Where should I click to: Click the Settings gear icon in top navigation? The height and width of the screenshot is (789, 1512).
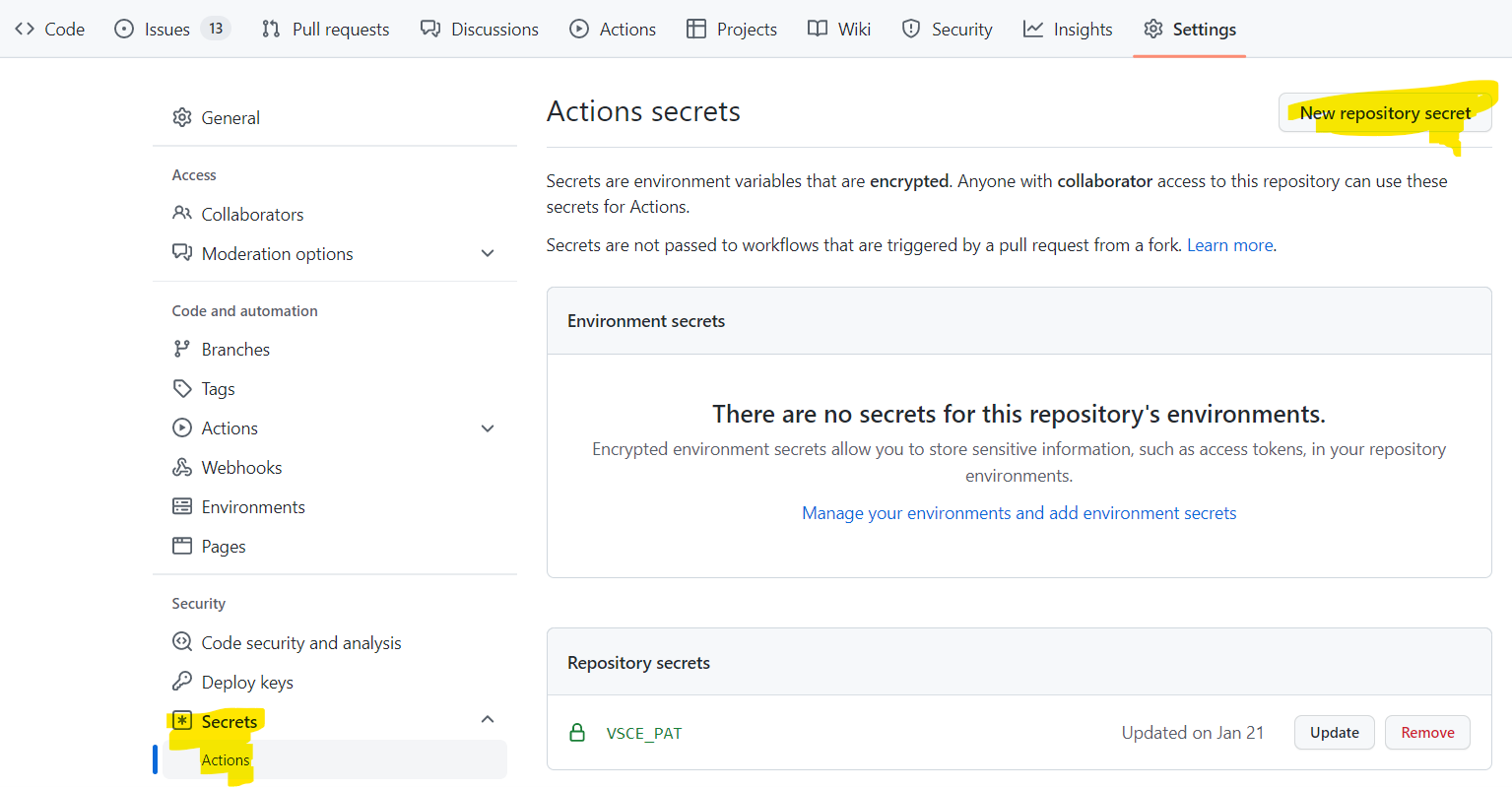point(1153,29)
